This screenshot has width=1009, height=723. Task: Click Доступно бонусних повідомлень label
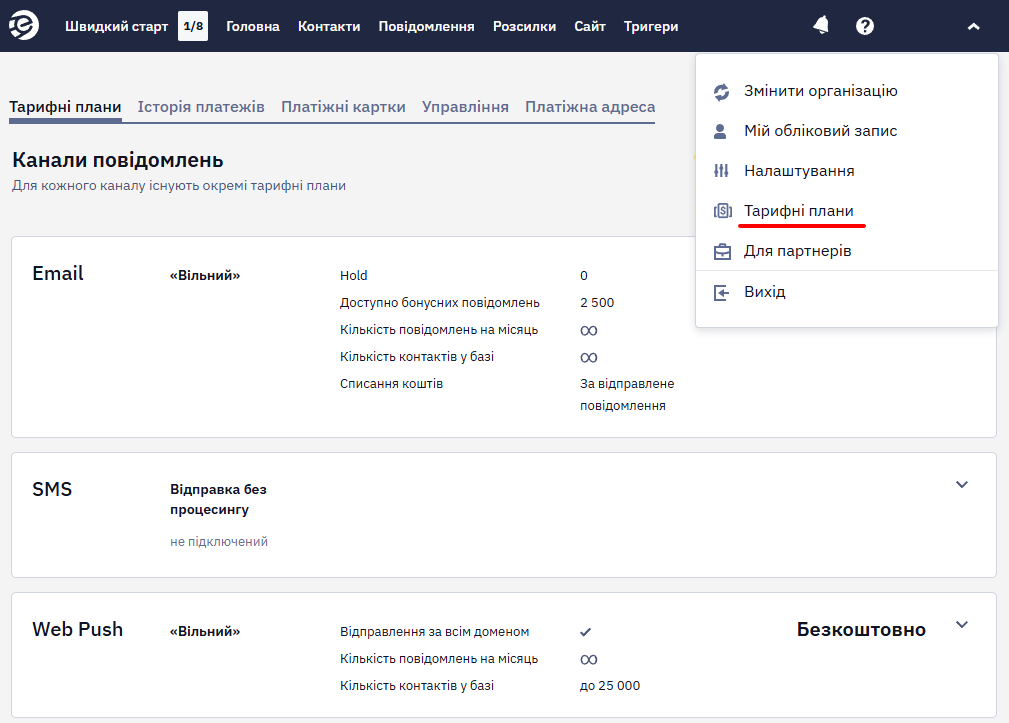click(440, 302)
